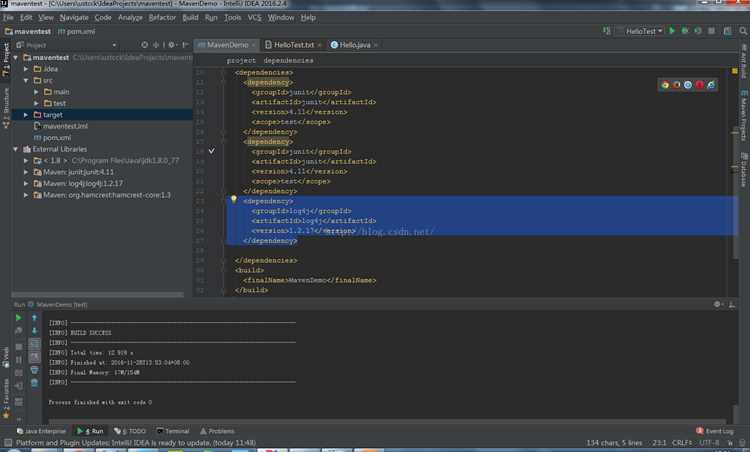Run the HelloTest configuration with green play
Viewport: 750px width, 452px height.
[672, 31]
